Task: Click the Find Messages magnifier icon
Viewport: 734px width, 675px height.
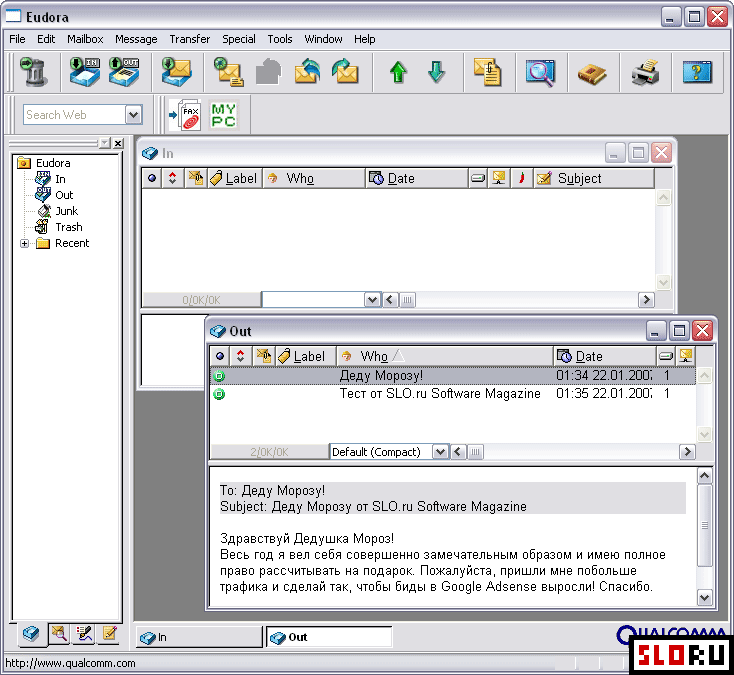Action: [540, 73]
